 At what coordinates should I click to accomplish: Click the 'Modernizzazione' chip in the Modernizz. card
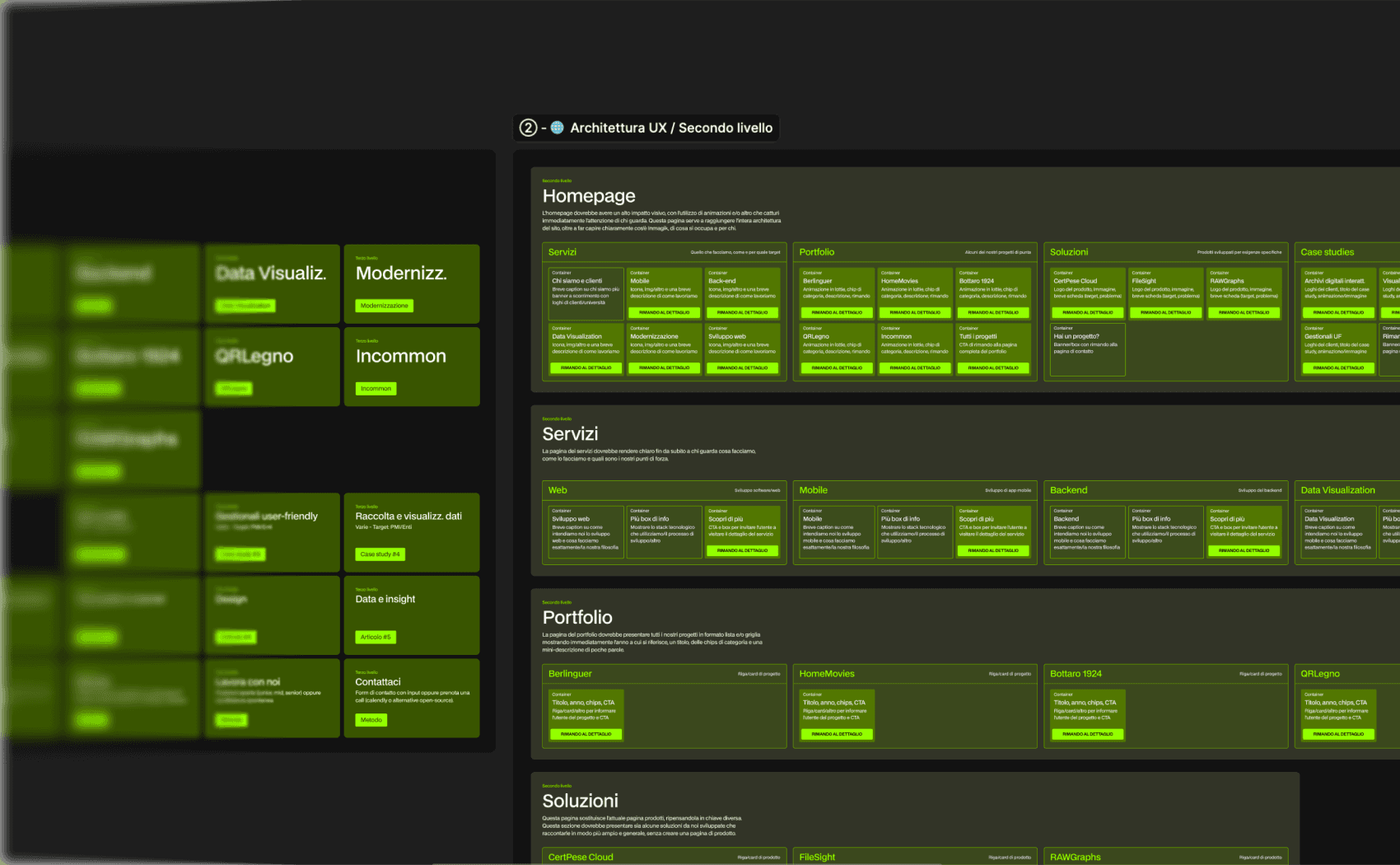[384, 306]
